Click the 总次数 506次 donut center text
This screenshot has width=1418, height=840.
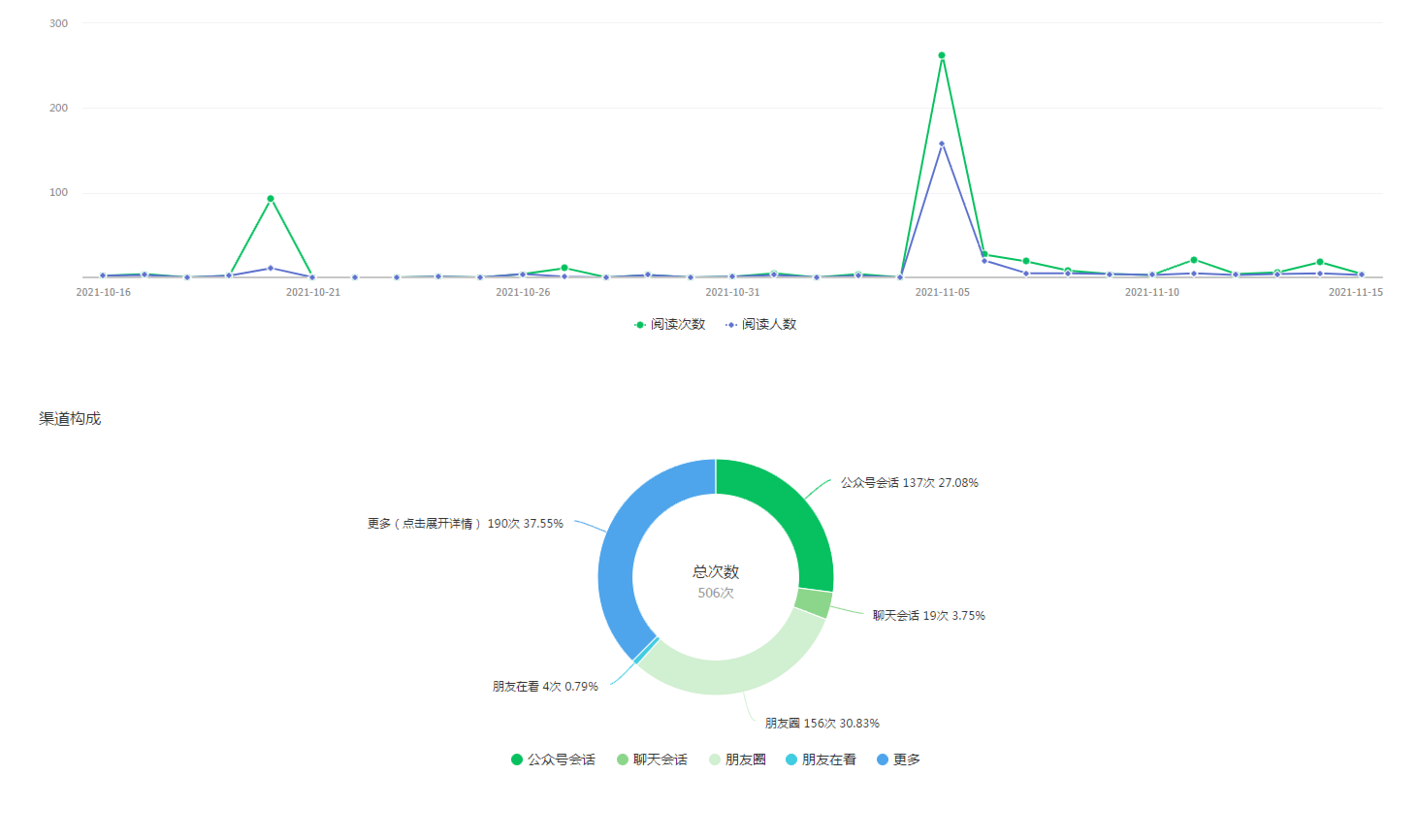point(716,581)
